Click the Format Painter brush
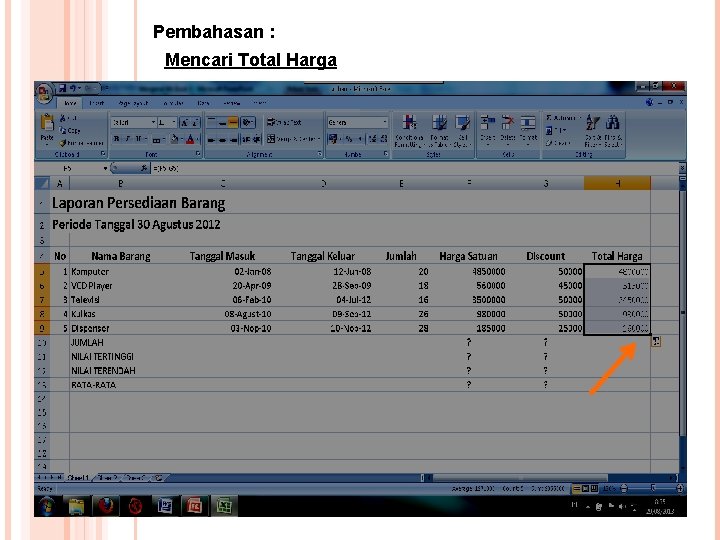720x540 pixels. pos(63,143)
